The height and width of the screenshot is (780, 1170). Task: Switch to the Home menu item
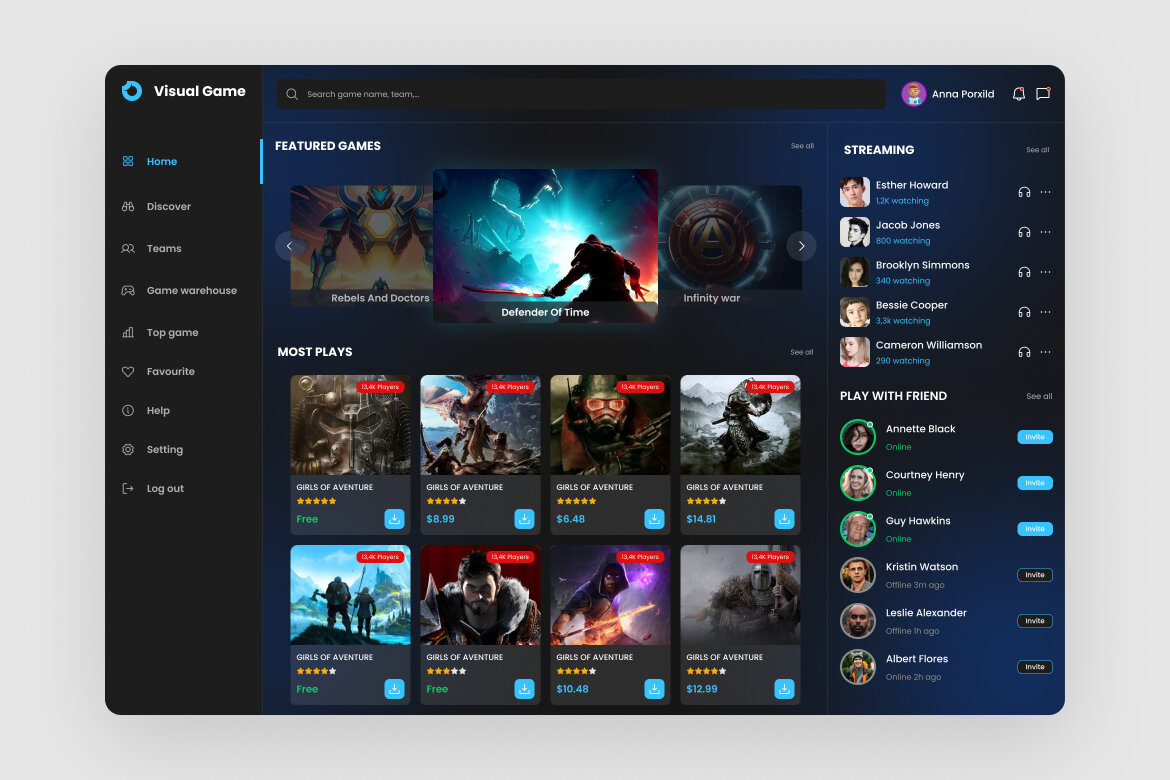pos(161,161)
